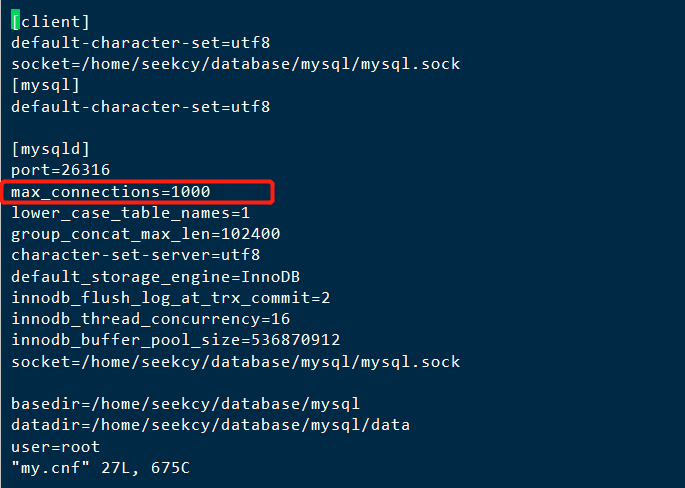Click the basedir path line

pyautogui.click(x=186, y=404)
